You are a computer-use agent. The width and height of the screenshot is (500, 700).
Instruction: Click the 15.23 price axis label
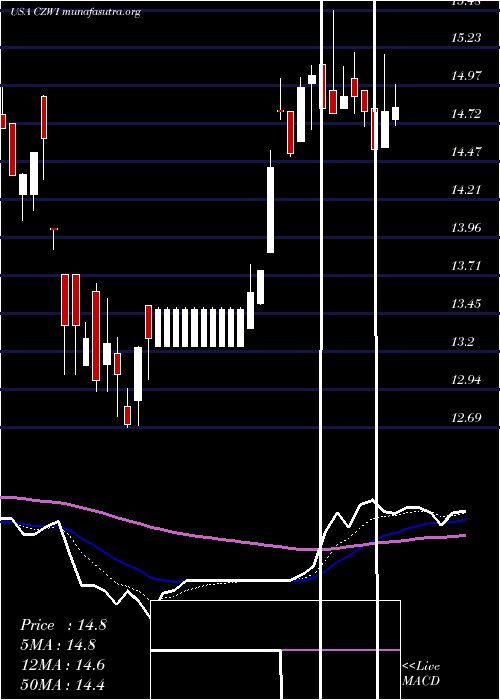(466, 38)
